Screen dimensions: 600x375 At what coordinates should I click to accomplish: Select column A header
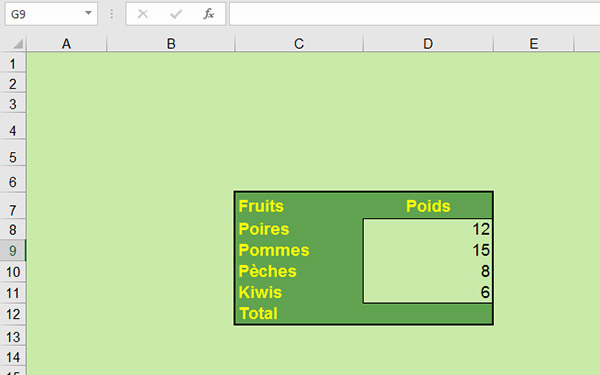66,44
